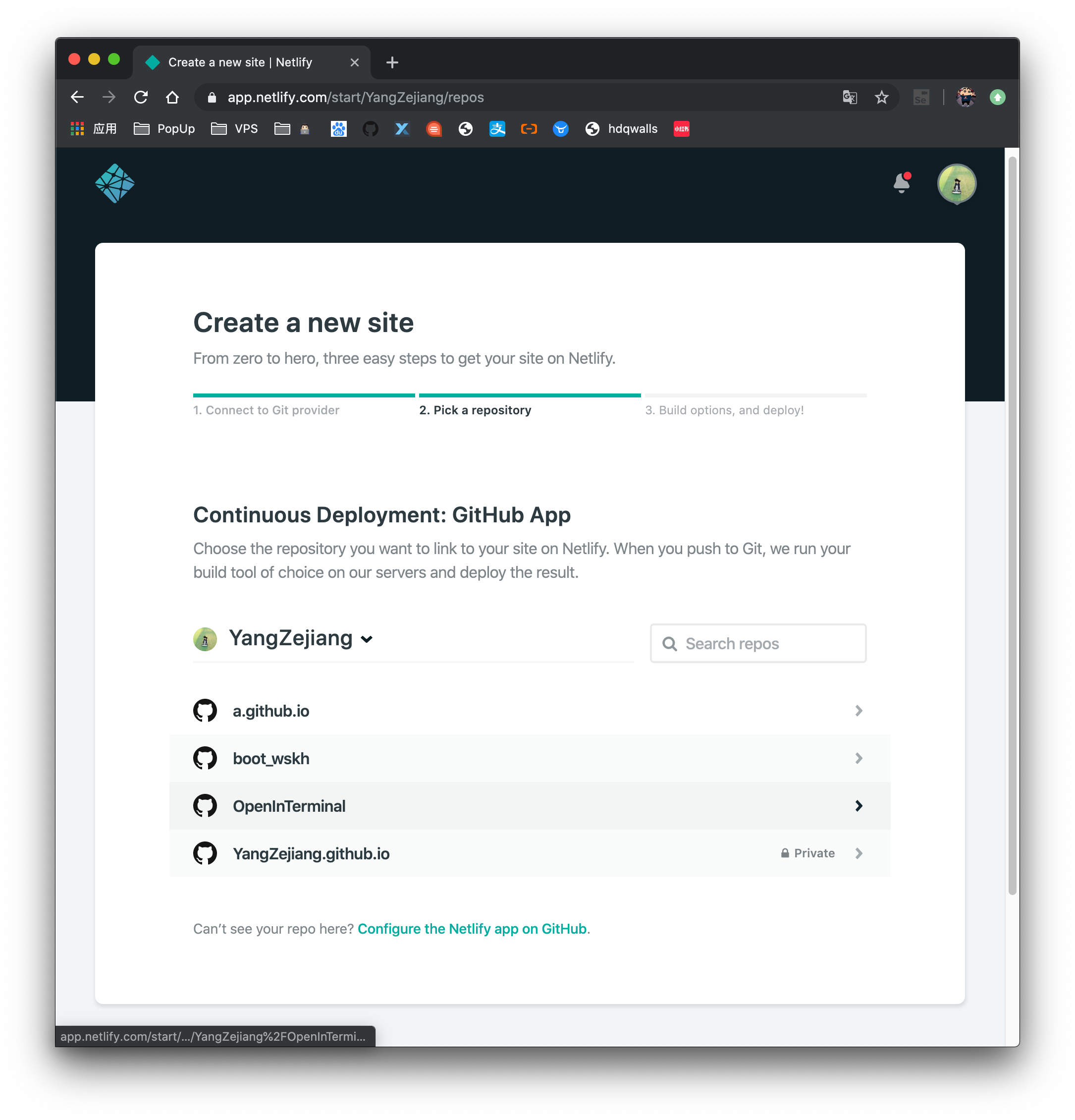Close the Create a new site tab

tap(354, 62)
